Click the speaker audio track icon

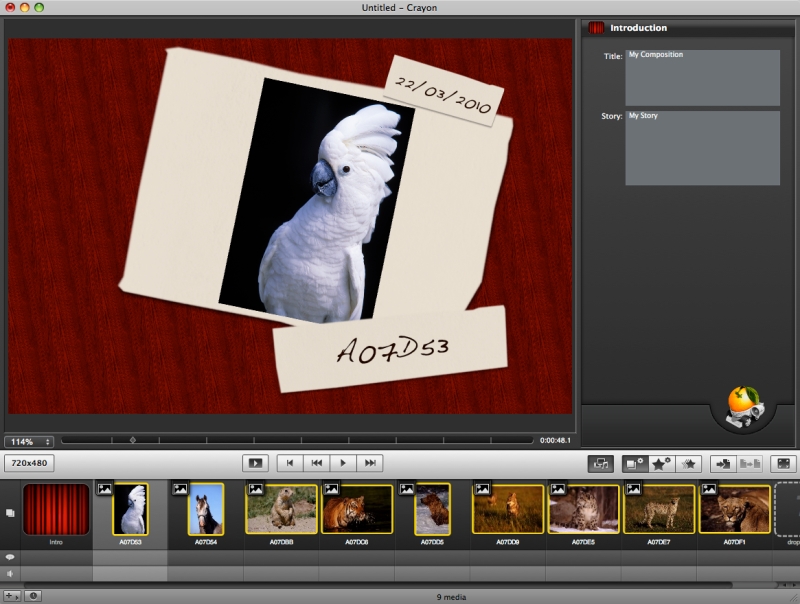coord(10,573)
